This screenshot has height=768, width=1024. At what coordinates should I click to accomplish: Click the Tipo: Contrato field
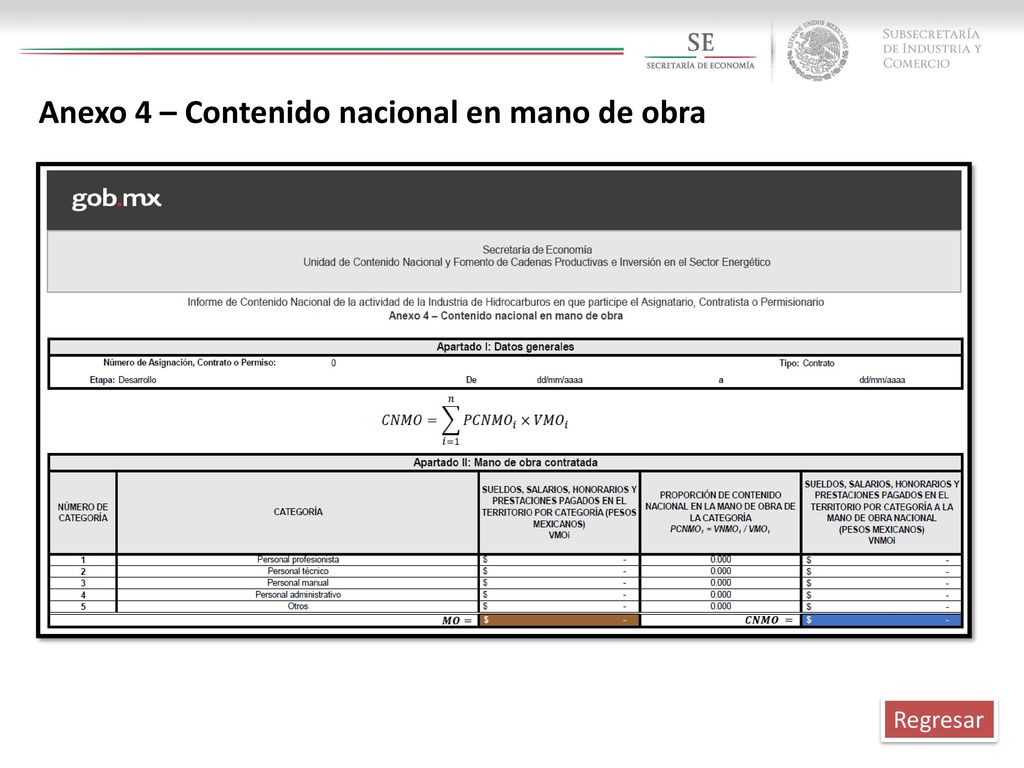(x=807, y=363)
